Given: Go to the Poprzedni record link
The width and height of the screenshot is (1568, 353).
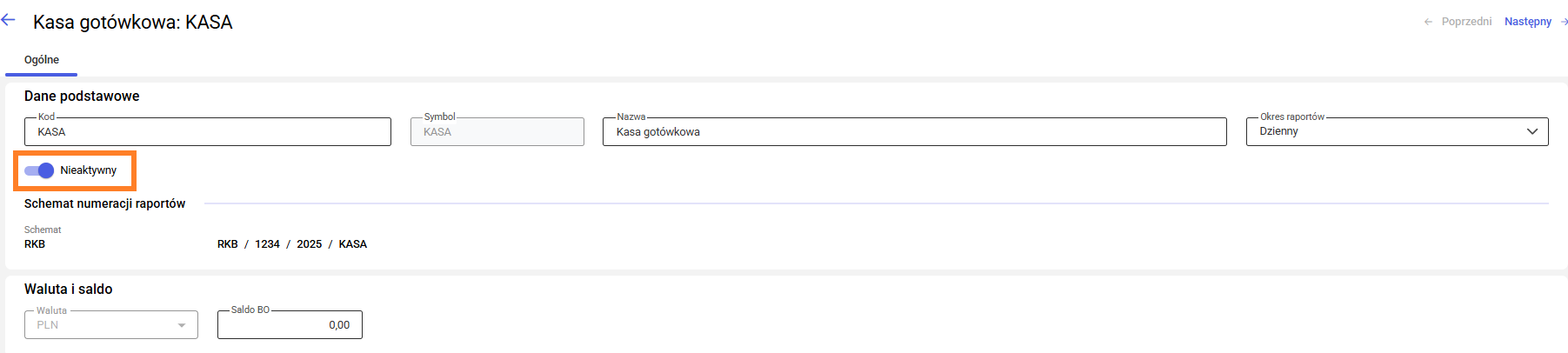Looking at the screenshot, I should 1466,22.
